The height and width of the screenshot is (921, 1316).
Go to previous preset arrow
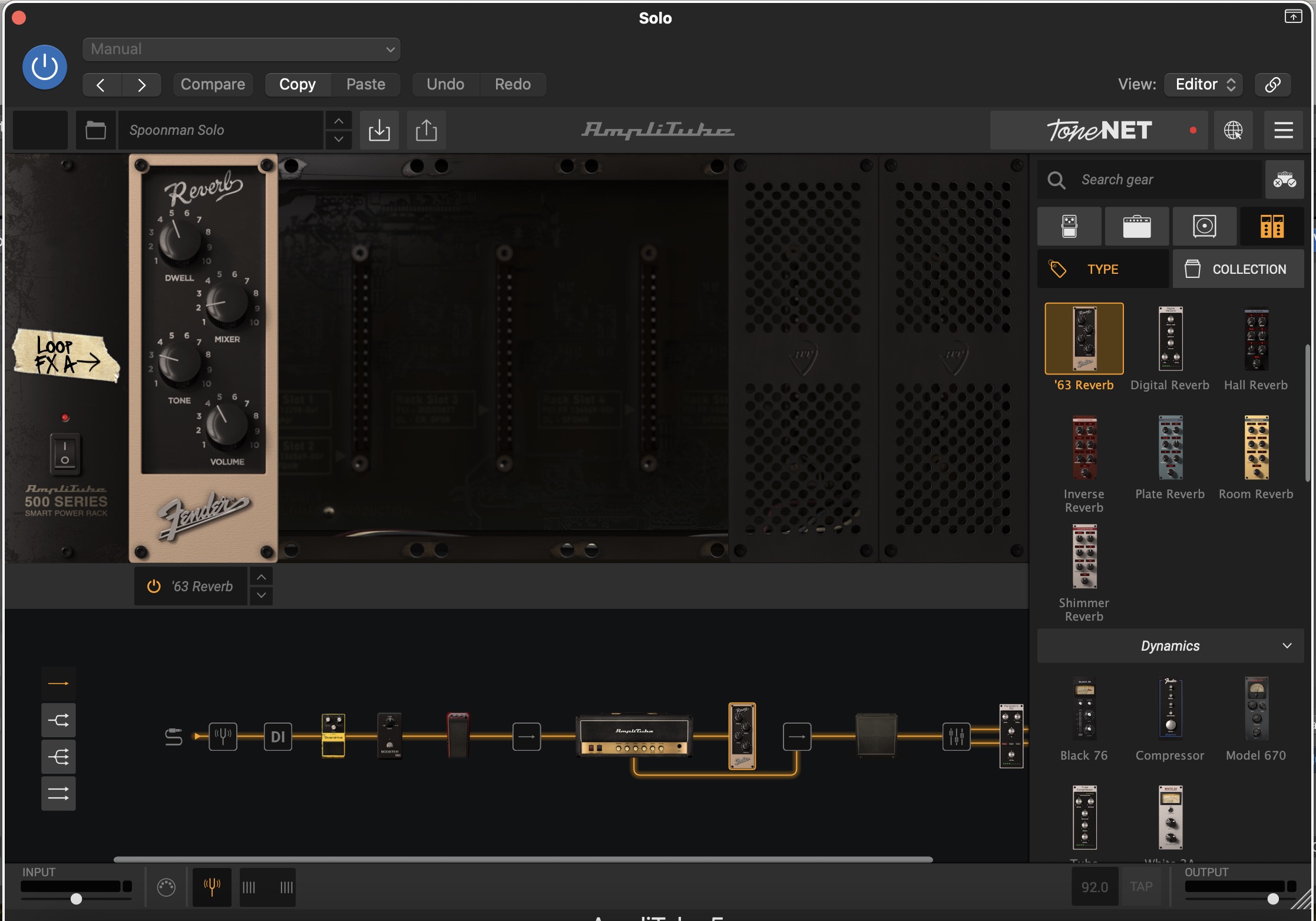pyautogui.click(x=101, y=85)
